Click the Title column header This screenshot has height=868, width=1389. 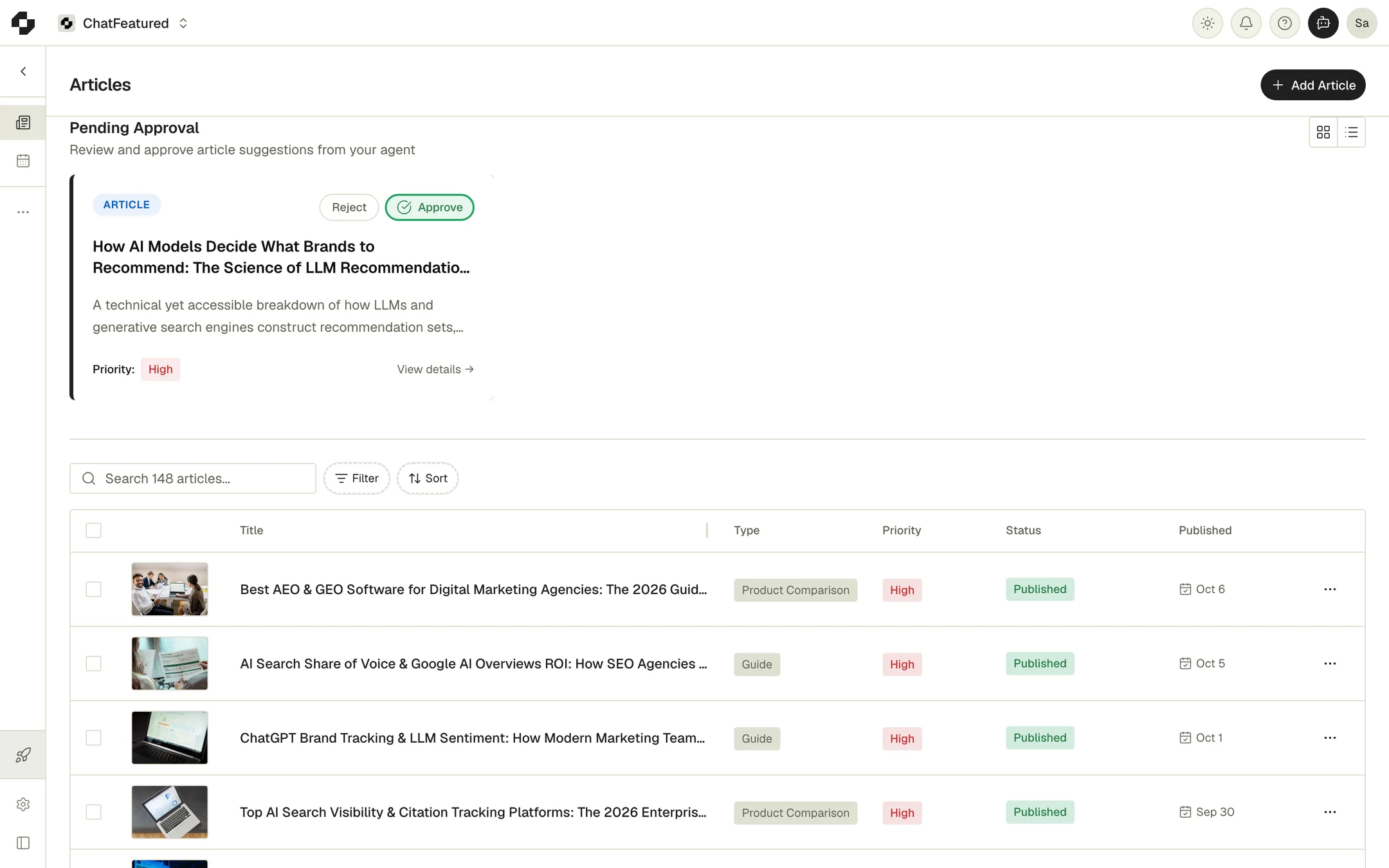pos(251,530)
